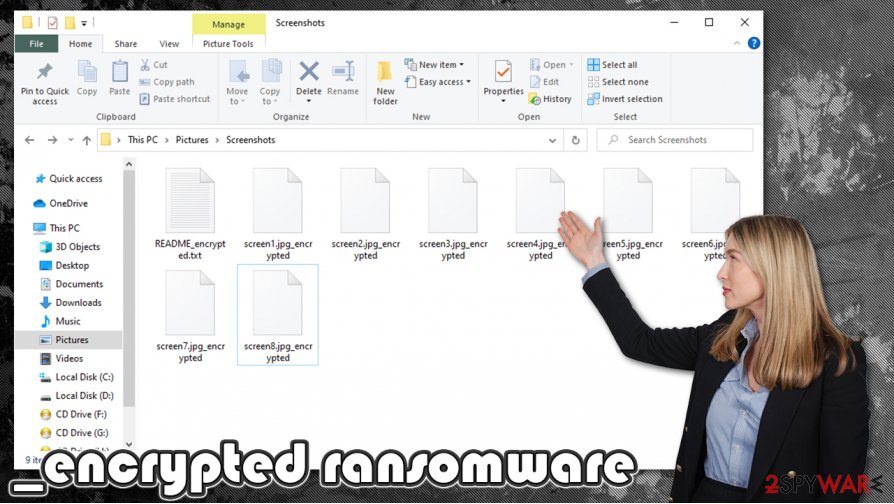This screenshot has height=504, width=894.
Task: Click This PC in address bar
Action: pos(143,140)
